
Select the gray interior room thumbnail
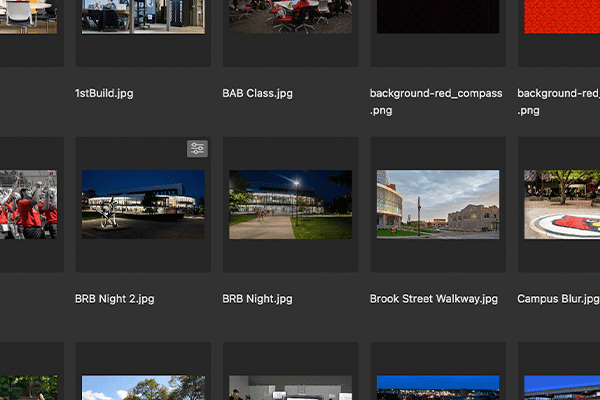coord(290,388)
